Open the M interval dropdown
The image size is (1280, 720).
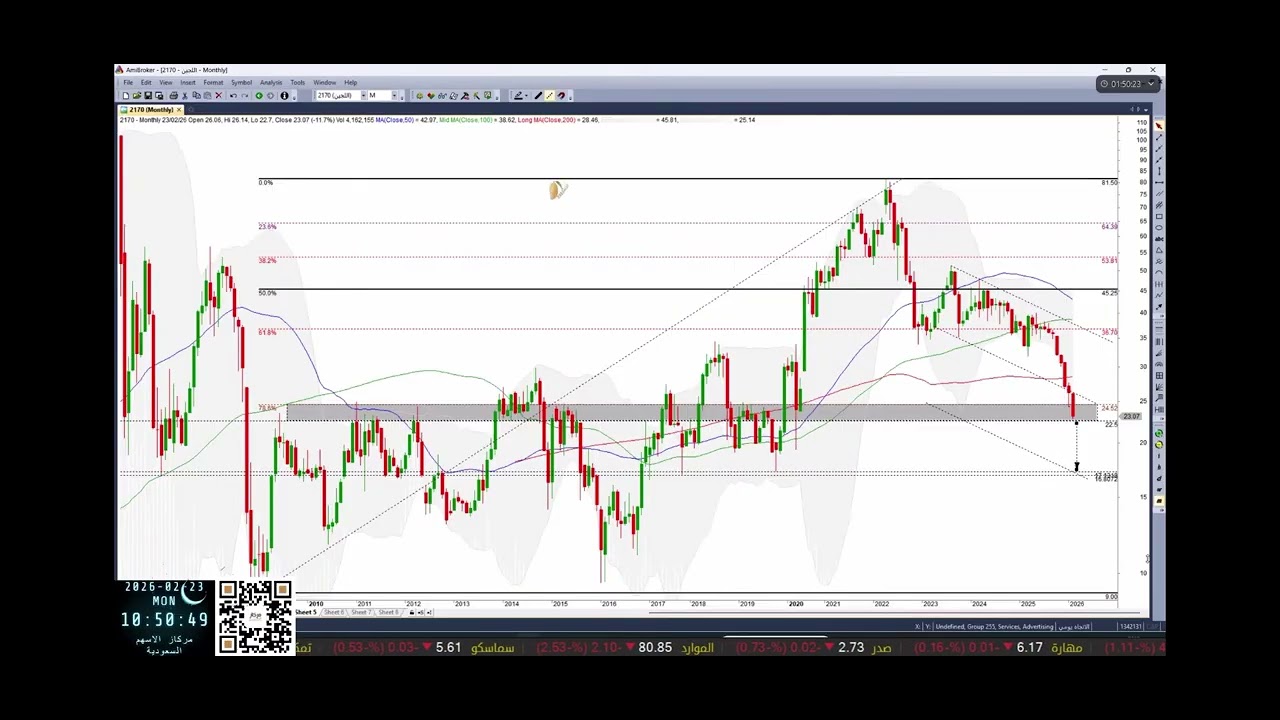coord(395,95)
